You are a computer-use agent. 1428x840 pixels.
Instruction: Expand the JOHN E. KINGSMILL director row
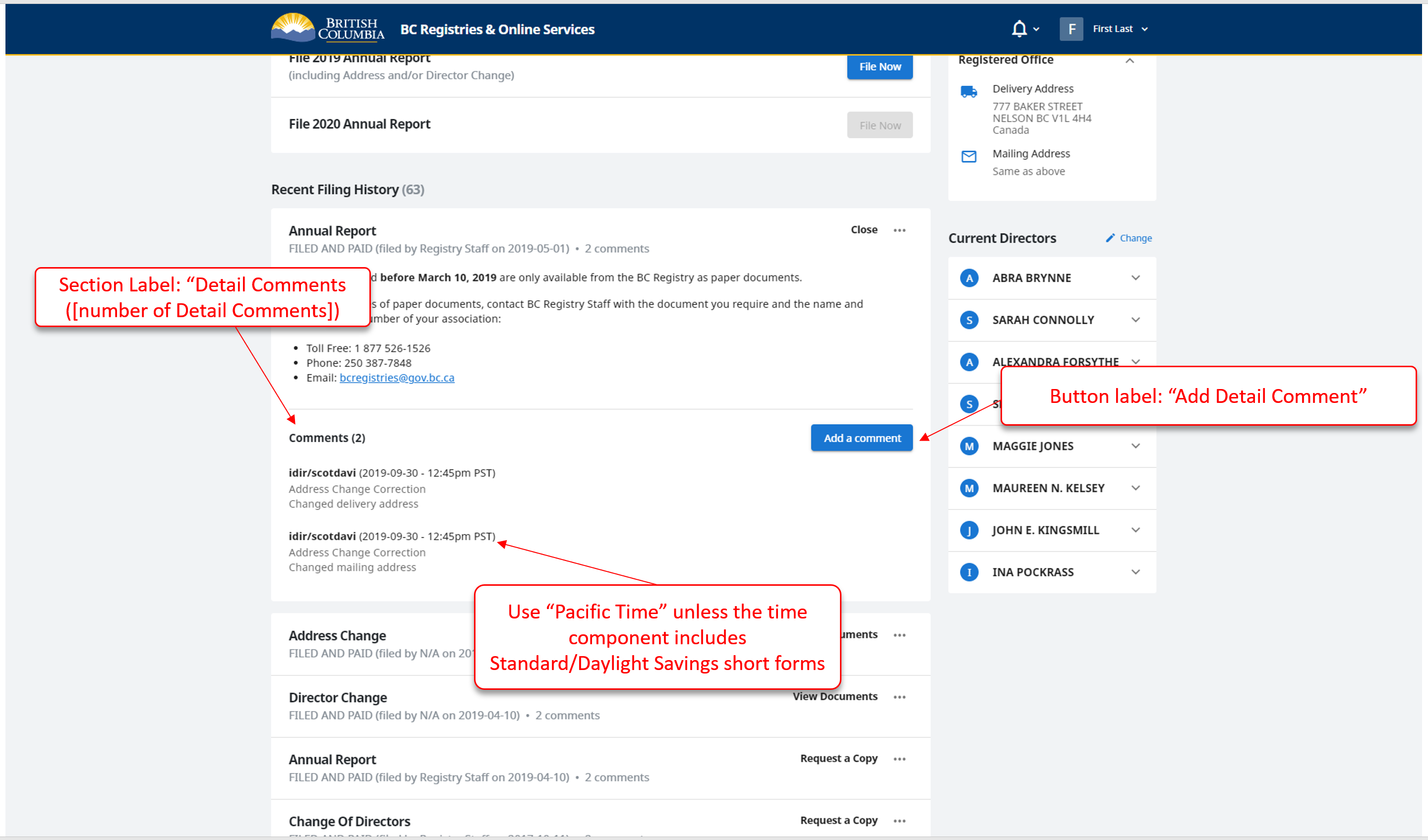point(1135,530)
